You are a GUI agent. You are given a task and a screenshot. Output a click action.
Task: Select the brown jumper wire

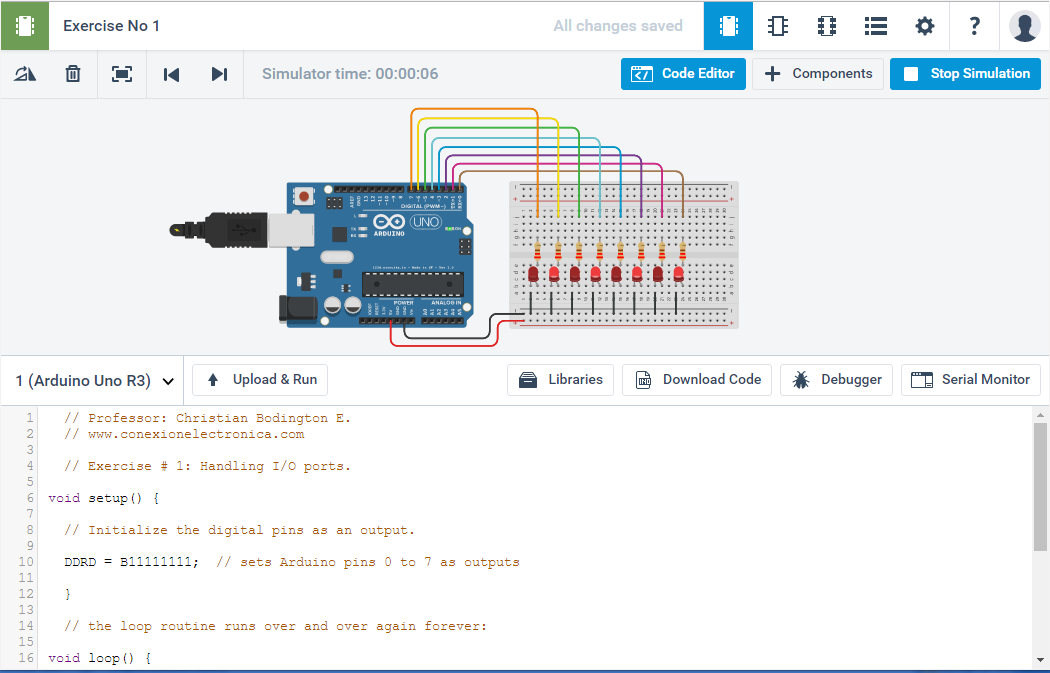point(571,171)
